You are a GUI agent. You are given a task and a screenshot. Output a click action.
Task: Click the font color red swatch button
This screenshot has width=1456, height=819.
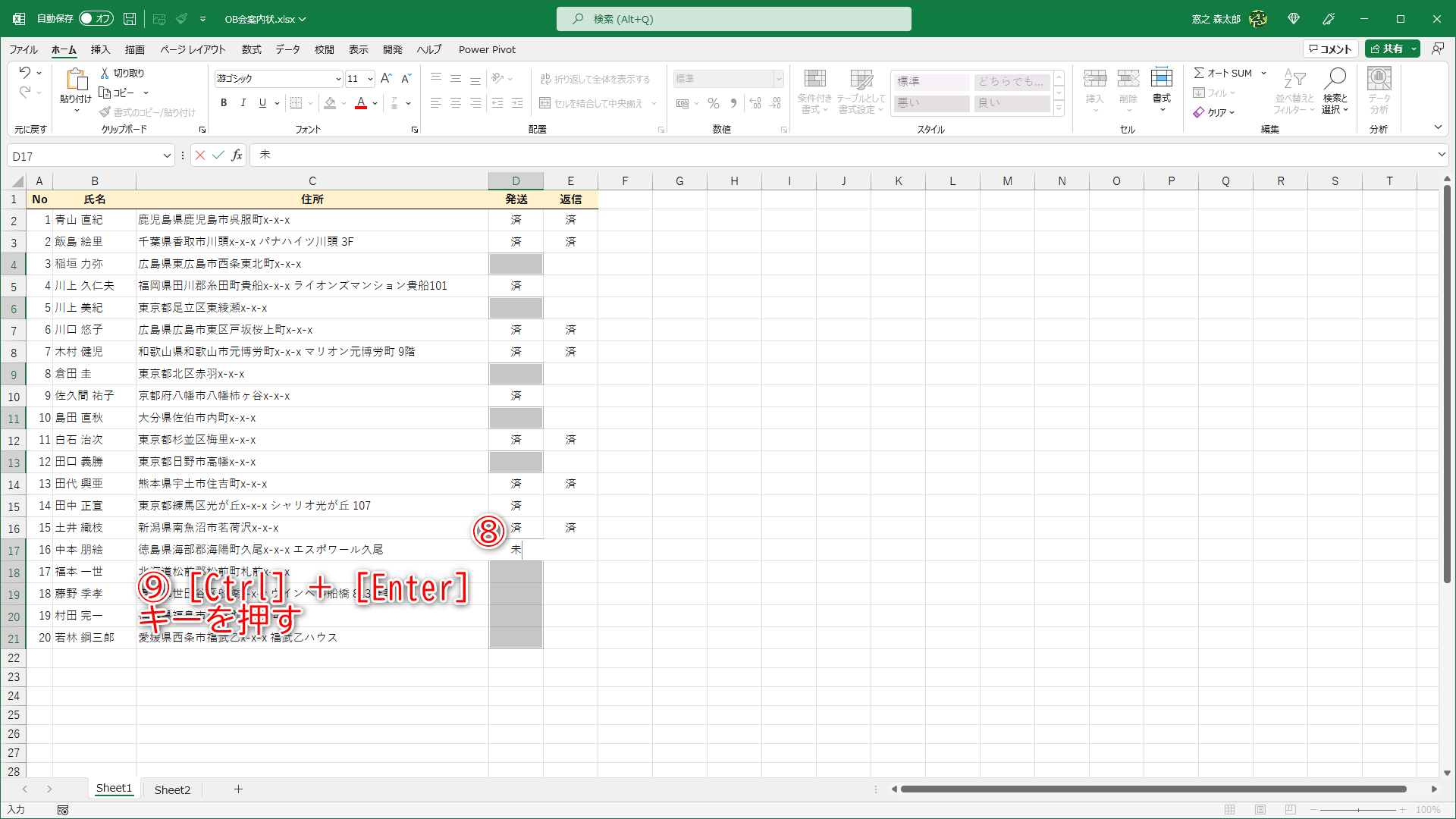[x=361, y=103]
